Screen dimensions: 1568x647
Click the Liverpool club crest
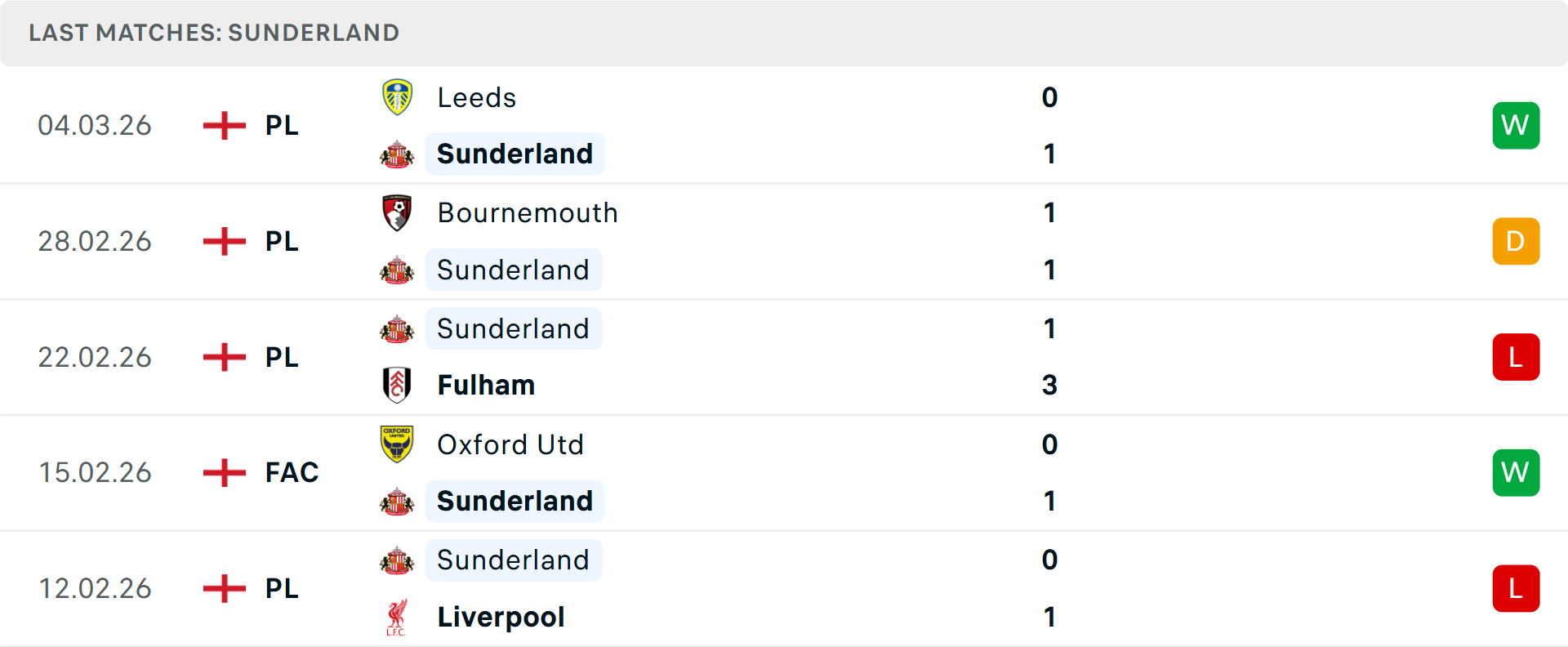coord(397,617)
